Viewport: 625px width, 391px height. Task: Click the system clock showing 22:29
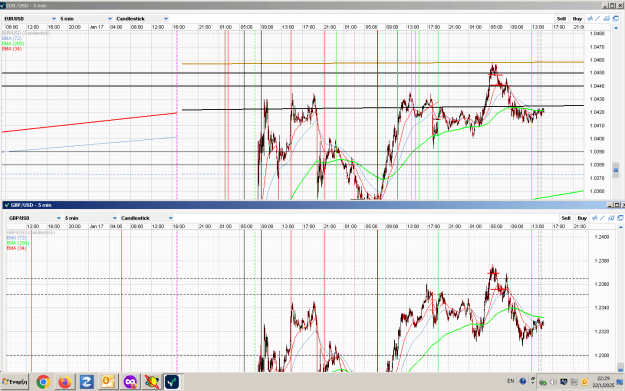603,381
